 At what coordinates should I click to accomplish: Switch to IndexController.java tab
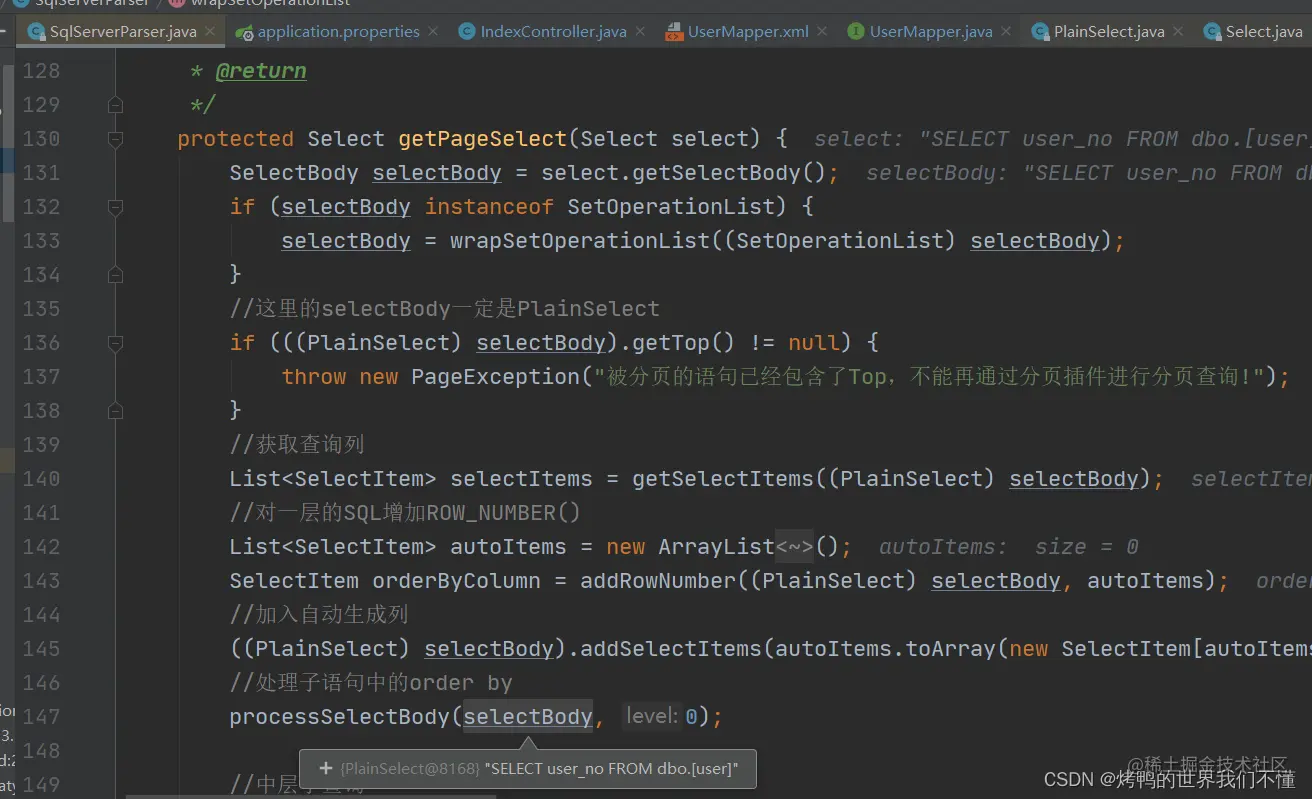(x=553, y=32)
